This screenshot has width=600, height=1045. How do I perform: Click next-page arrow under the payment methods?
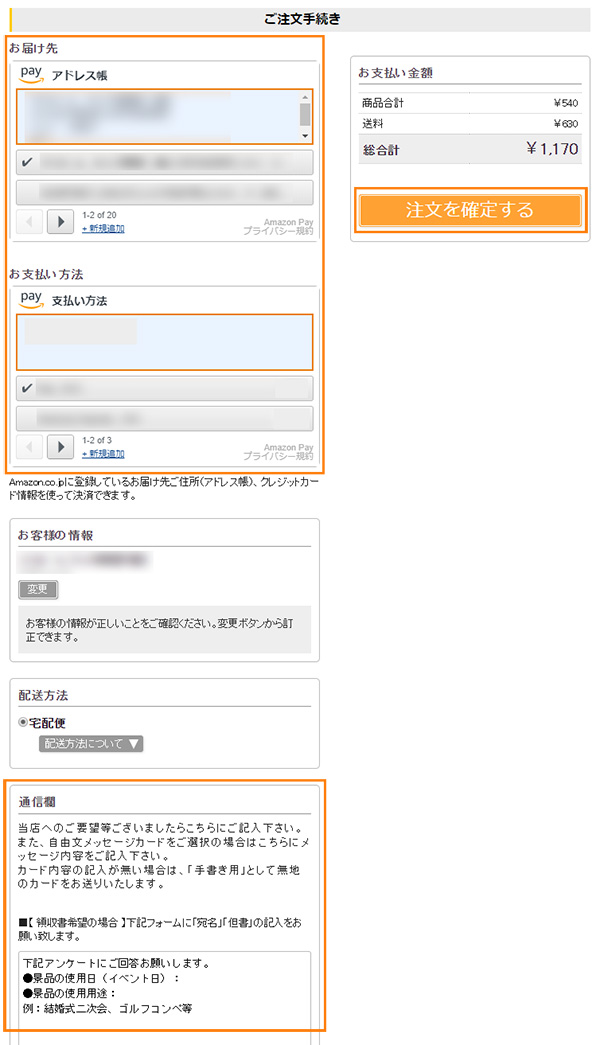click(58, 446)
